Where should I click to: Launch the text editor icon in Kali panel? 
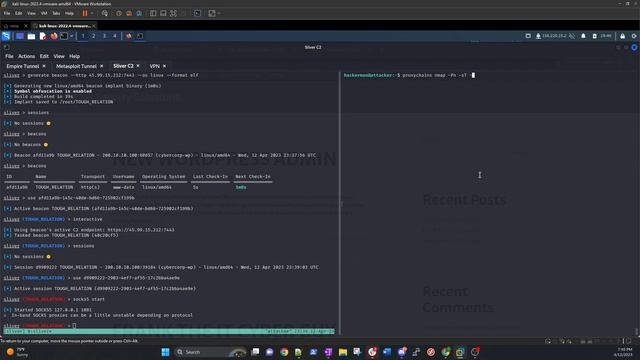[x=42, y=36]
